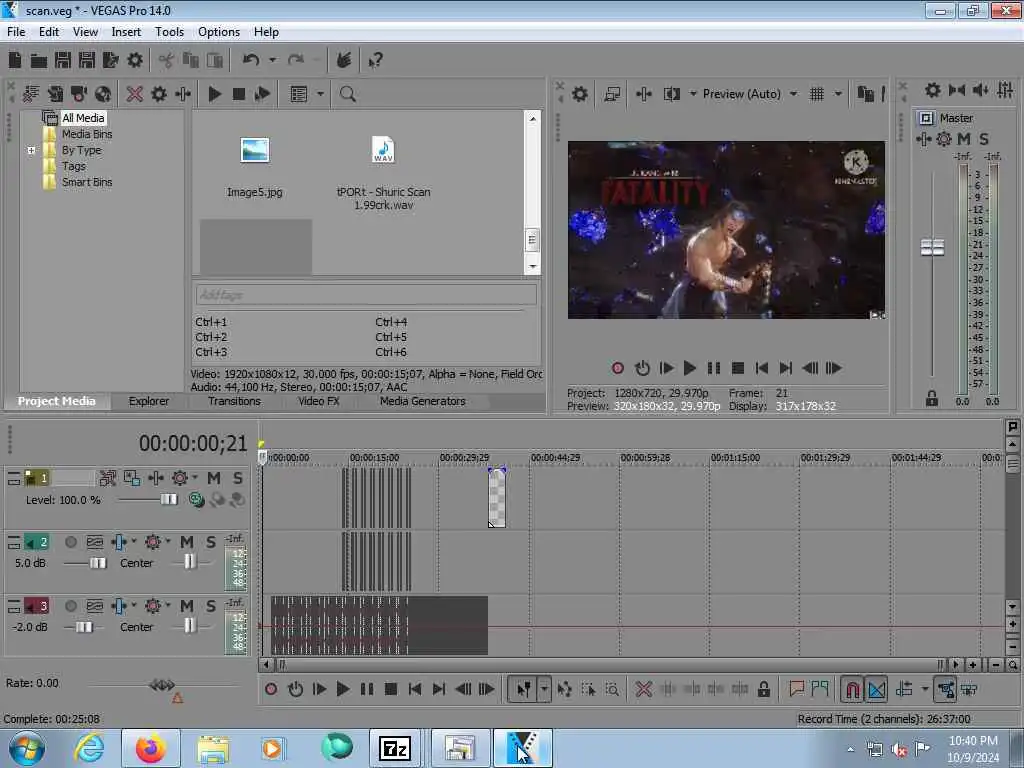Click the lock event icon in timeline toolbar
This screenshot has height=768, width=1024.
click(x=763, y=689)
